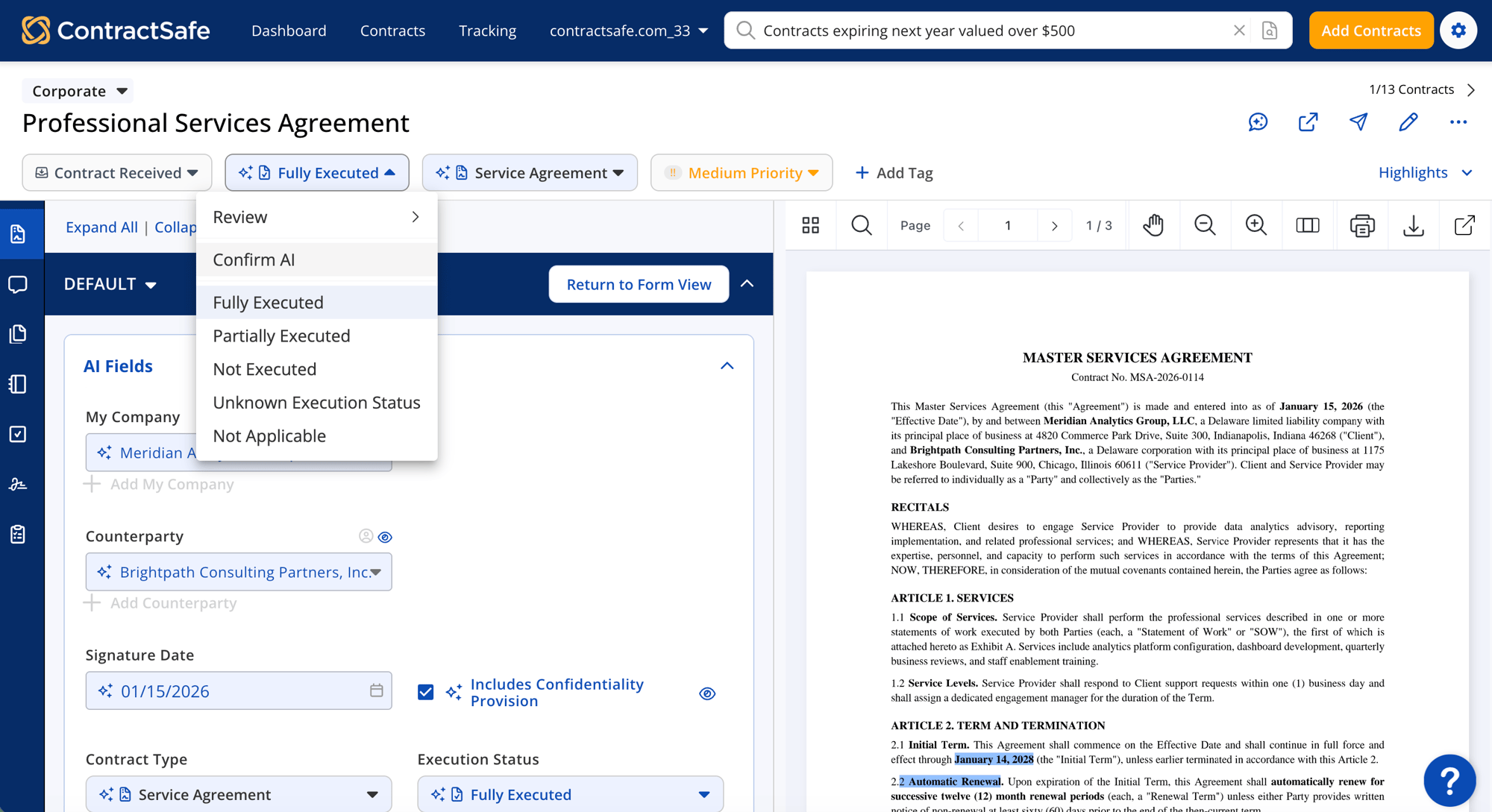Open the Service Agreement tag dropdown
The width and height of the screenshot is (1492, 812).
pos(530,173)
